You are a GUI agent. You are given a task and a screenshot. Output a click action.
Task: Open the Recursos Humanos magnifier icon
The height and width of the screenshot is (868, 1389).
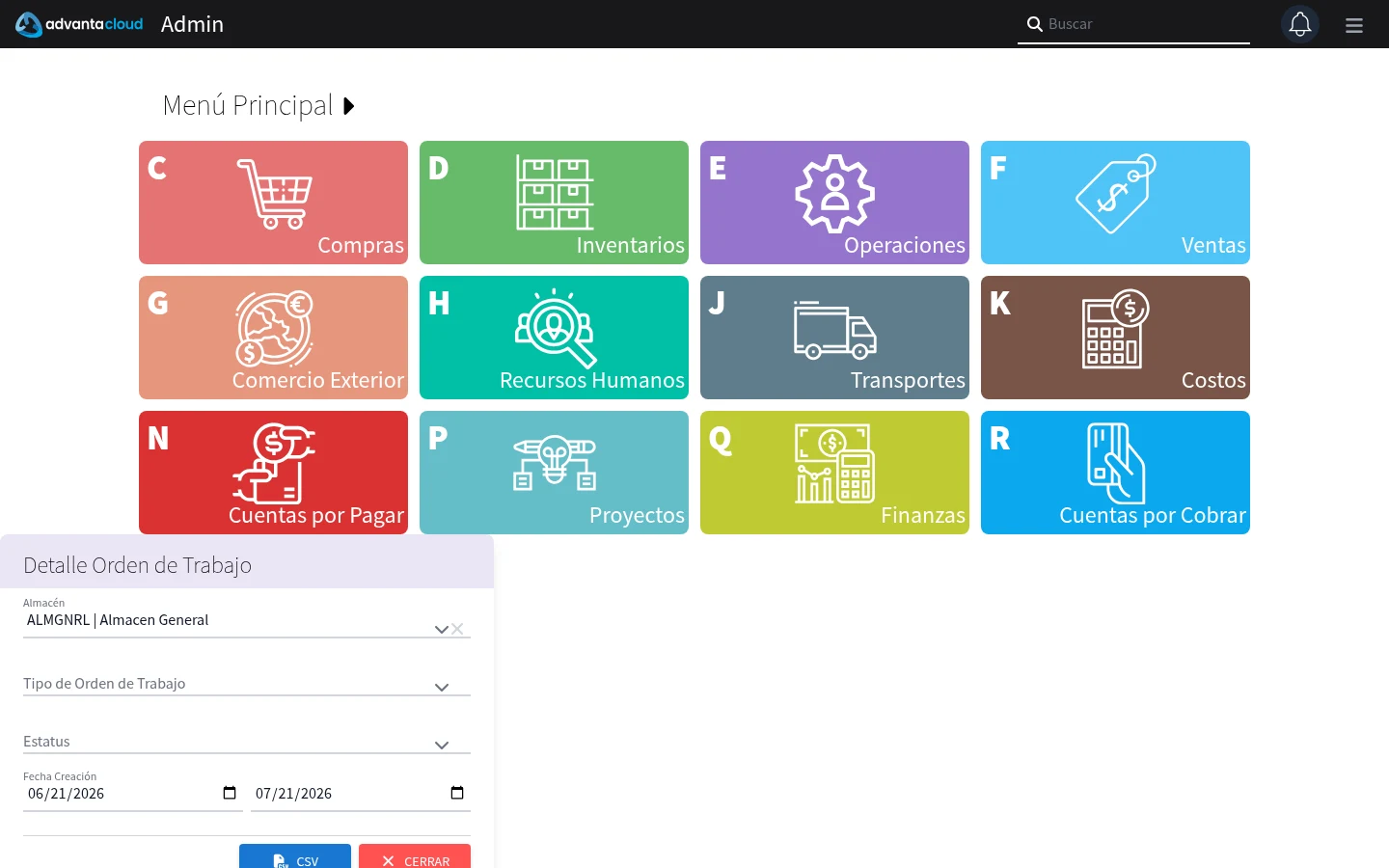(x=555, y=328)
